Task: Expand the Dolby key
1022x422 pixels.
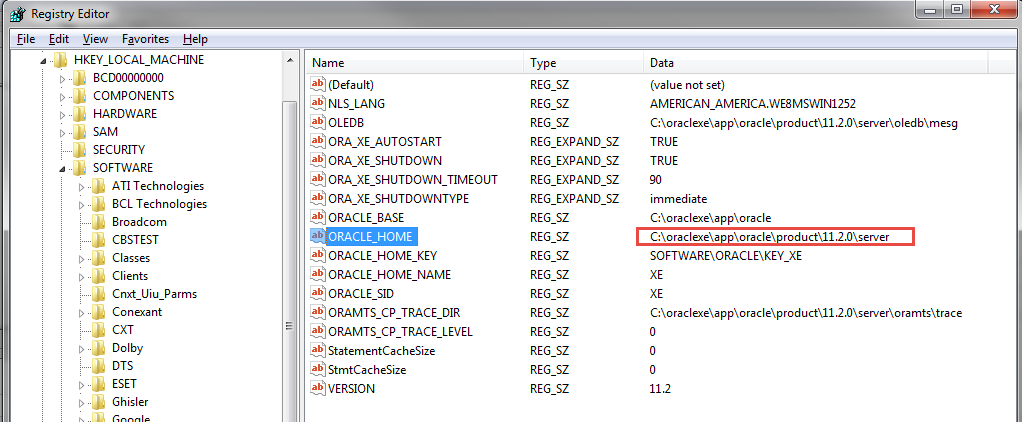Action: (81, 349)
